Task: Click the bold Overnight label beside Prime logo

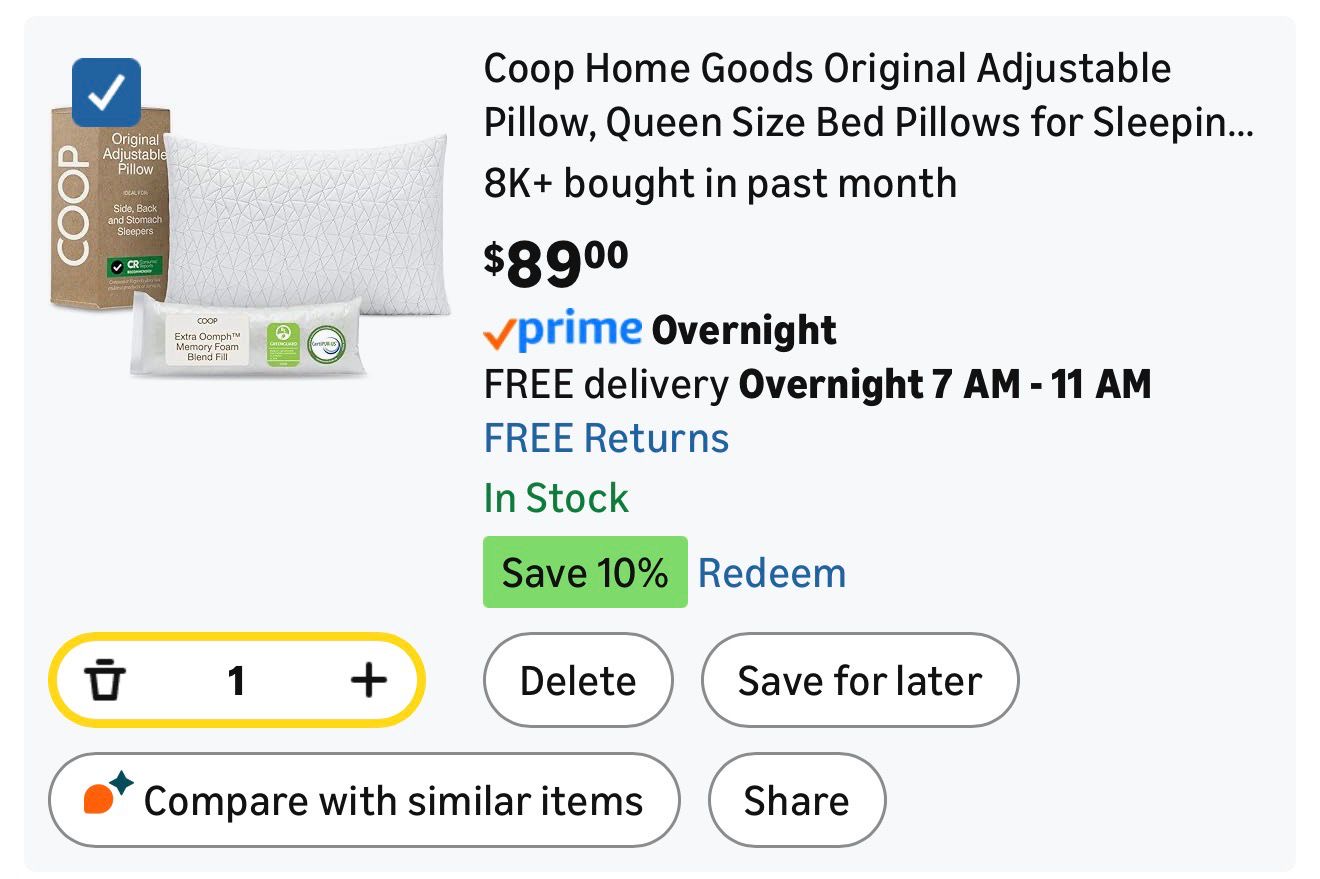Action: (744, 330)
